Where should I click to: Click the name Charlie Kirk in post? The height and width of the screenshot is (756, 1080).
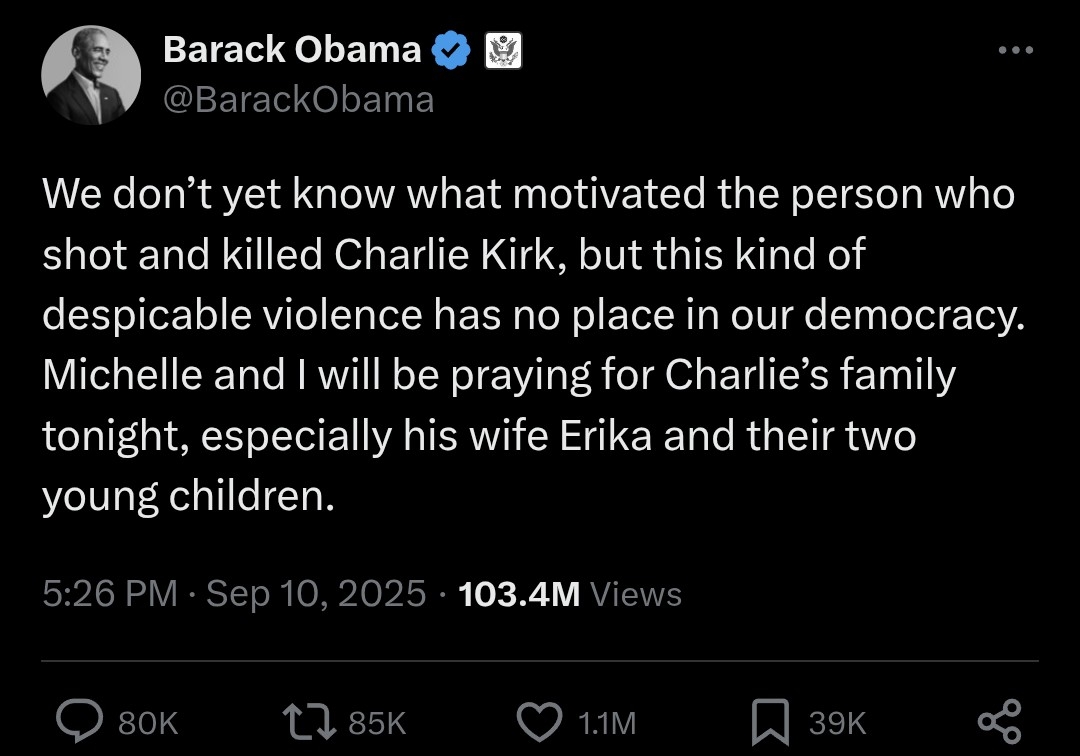pos(444,255)
